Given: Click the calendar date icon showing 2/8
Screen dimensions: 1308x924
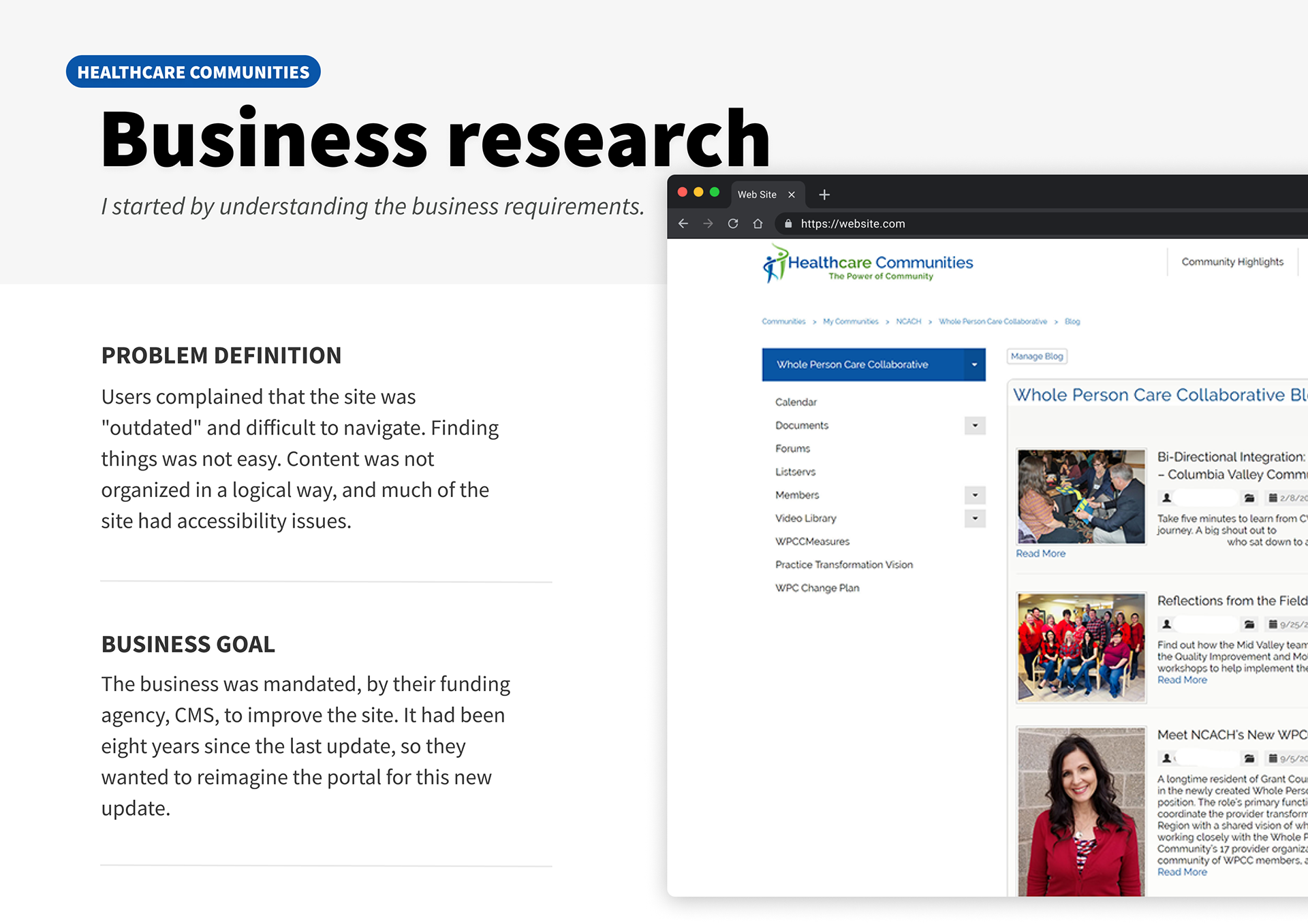Looking at the screenshot, I should tap(1273, 498).
